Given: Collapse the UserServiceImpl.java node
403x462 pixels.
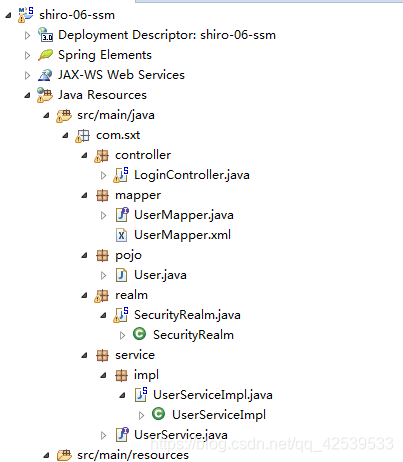Looking at the screenshot, I should [122, 396].
